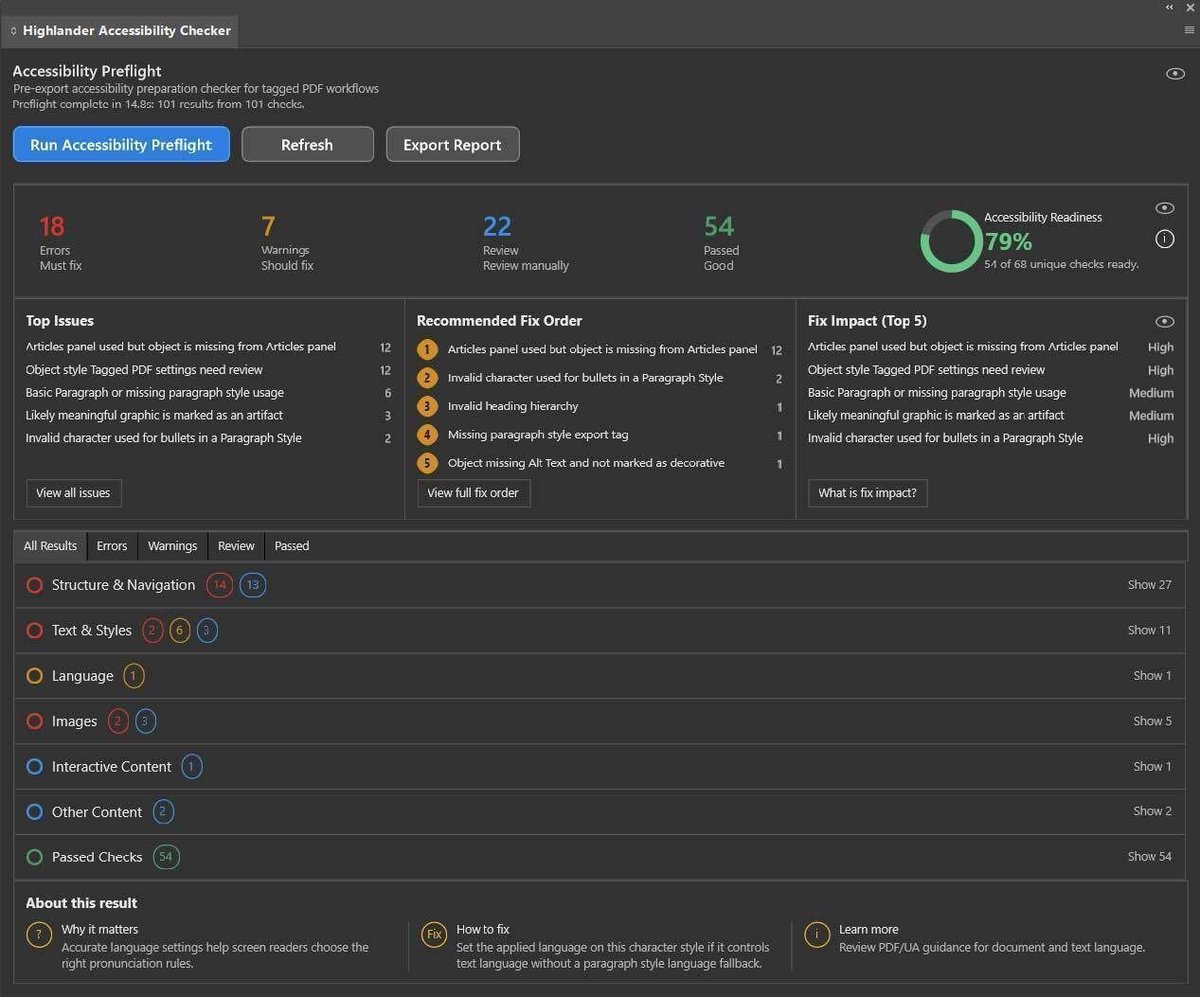The image size is (1200, 997).
Task: Click the orange 1 badge on Language
Action: coord(134,676)
